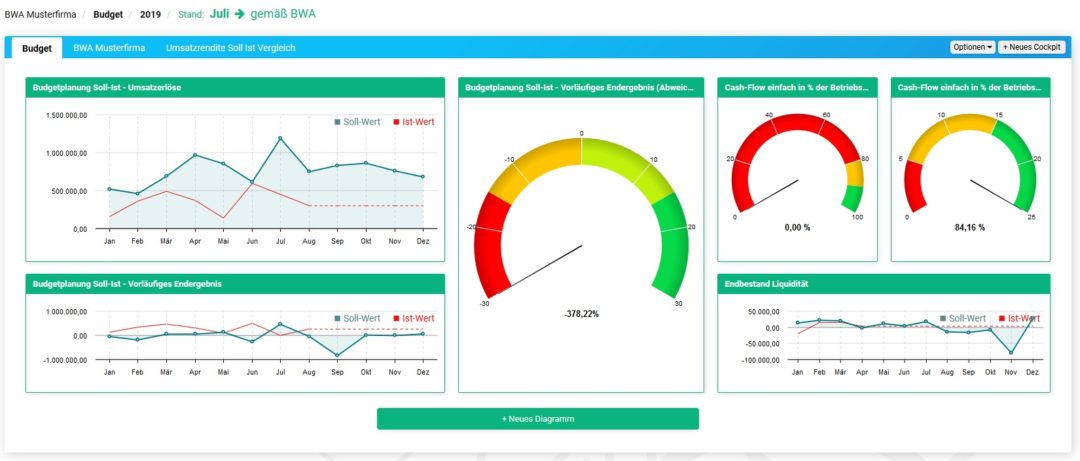Image resolution: width=1080 pixels, height=461 pixels.
Task: Open the Optionen dropdown menu
Action: [972, 47]
